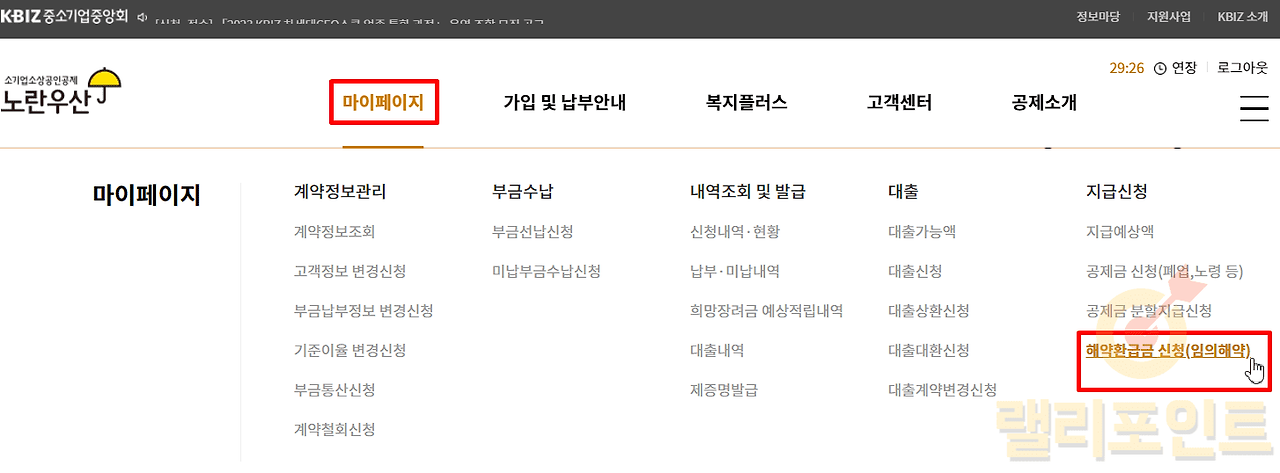Open the 가입 및 납부안내 menu
The width and height of the screenshot is (1280, 473).
tap(564, 103)
